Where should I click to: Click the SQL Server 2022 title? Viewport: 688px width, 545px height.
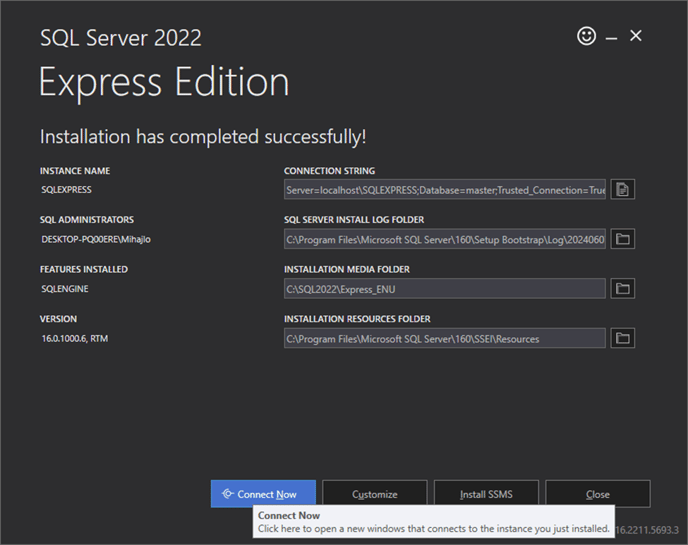pyautogui.click(x=121, y=38)
